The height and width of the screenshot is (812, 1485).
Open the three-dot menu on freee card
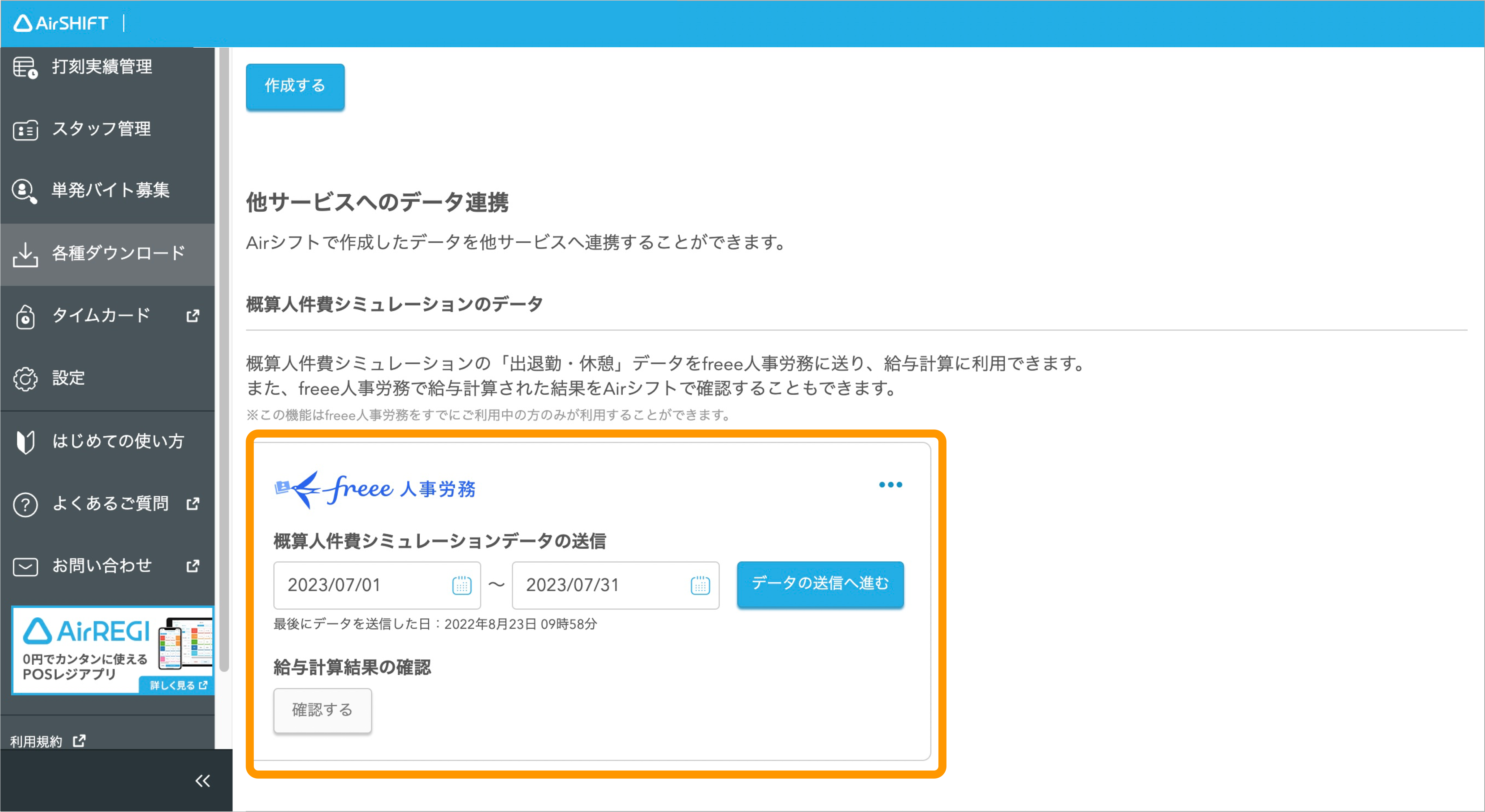pyautogui.click(x=891, y=485)
